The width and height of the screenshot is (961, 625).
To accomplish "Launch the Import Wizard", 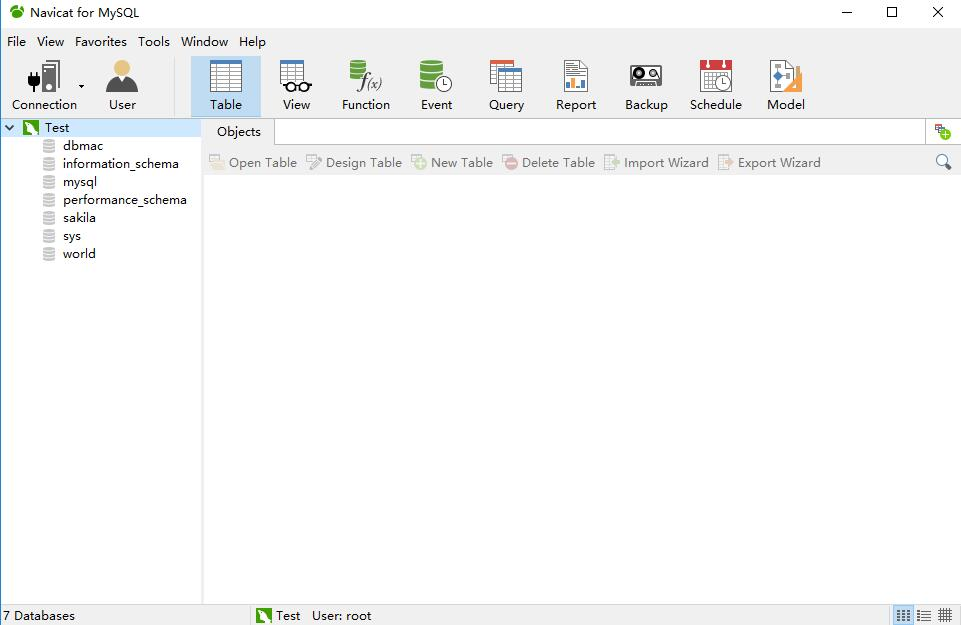I will [656, 162].
